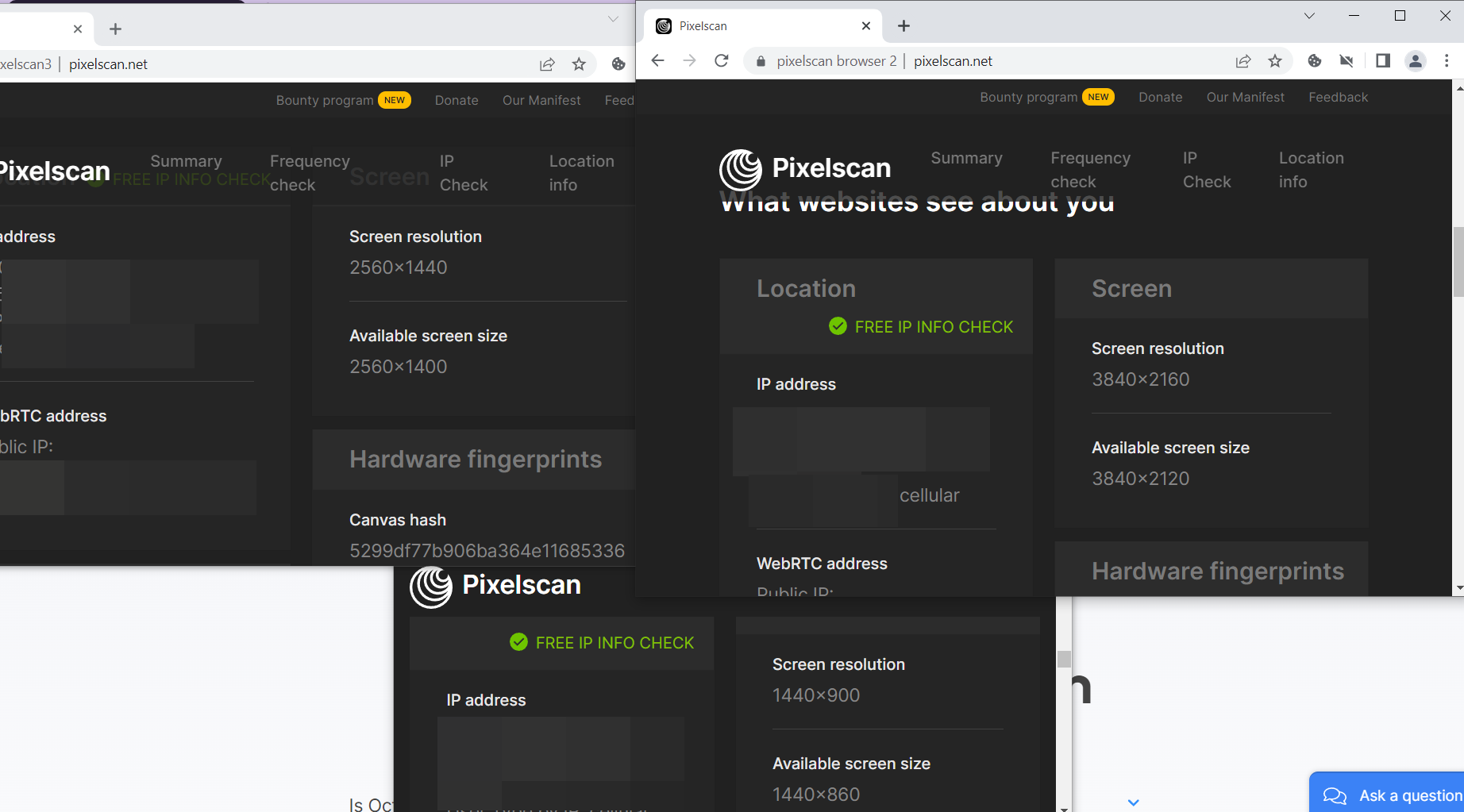1464x812 pixels.
Task: Expand tab search chevron in pixelscan3 window
Action: coord(613,19)
